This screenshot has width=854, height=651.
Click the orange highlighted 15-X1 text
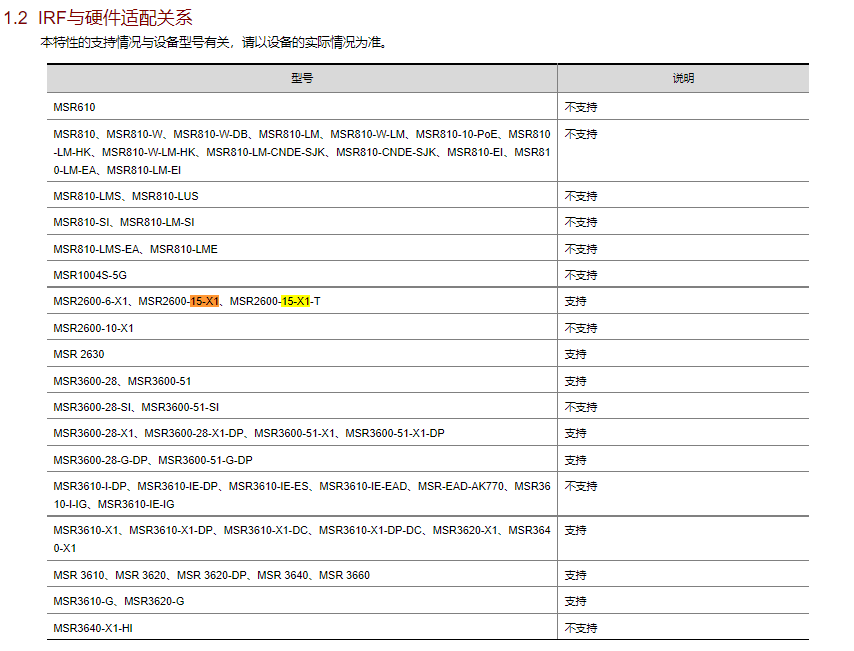pyautogui.click(x=204, y=301)
